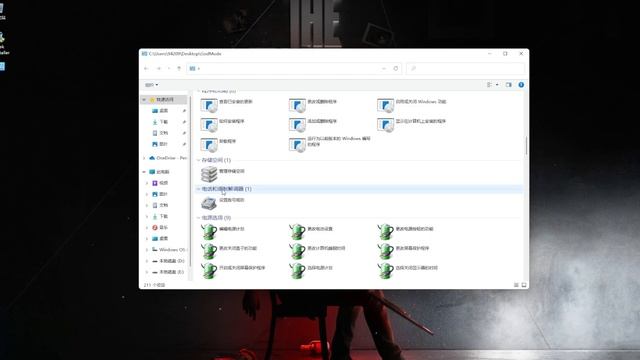Collapse the 存储空间 (1) group
Viewport: 640px width, 360px height.
(198, 160)
